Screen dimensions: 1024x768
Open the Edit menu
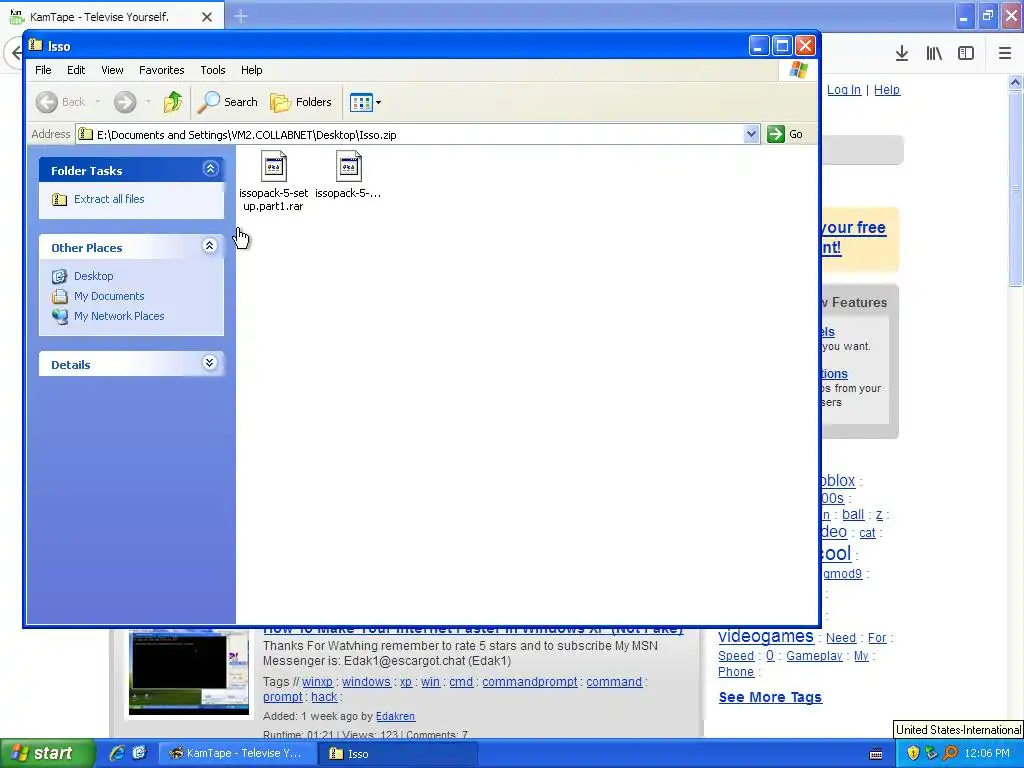click(x=76, y=70)
